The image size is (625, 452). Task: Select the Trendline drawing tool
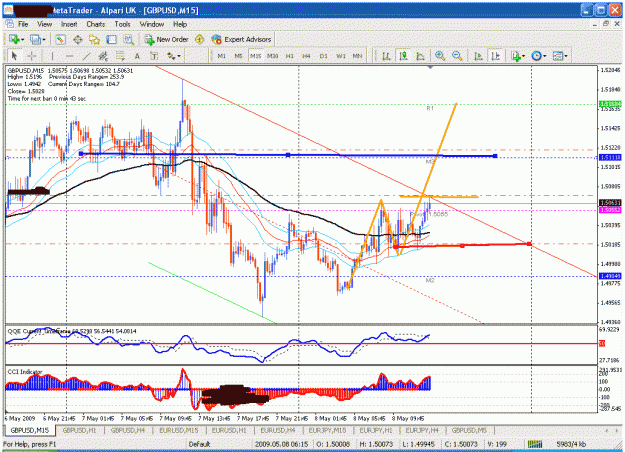coord(86,56)
